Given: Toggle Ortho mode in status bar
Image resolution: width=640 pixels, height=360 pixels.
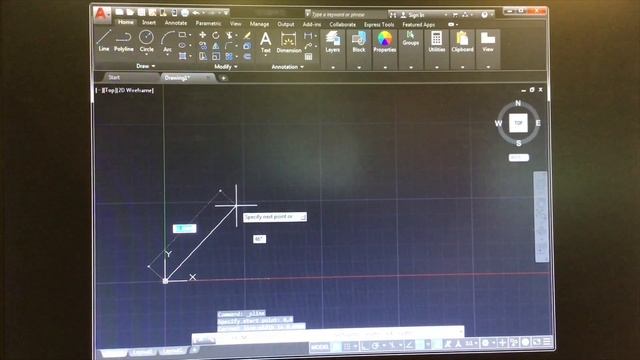Looking at the screenshot, I should pyautogui.click(x=365, y=346).
